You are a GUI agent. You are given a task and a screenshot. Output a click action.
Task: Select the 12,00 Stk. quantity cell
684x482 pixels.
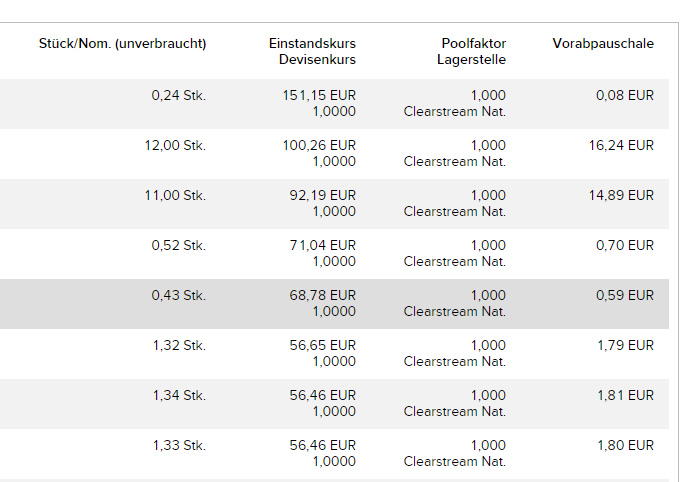[x=175, y=146]
